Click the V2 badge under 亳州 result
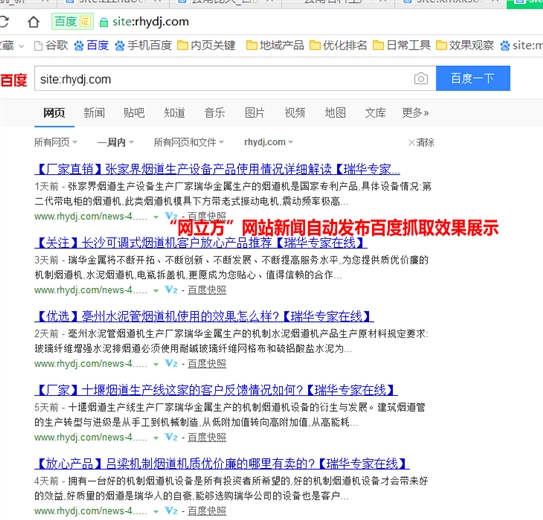This screenshot has width=543, height=520. pyautogui.click(x=171, y=364)
